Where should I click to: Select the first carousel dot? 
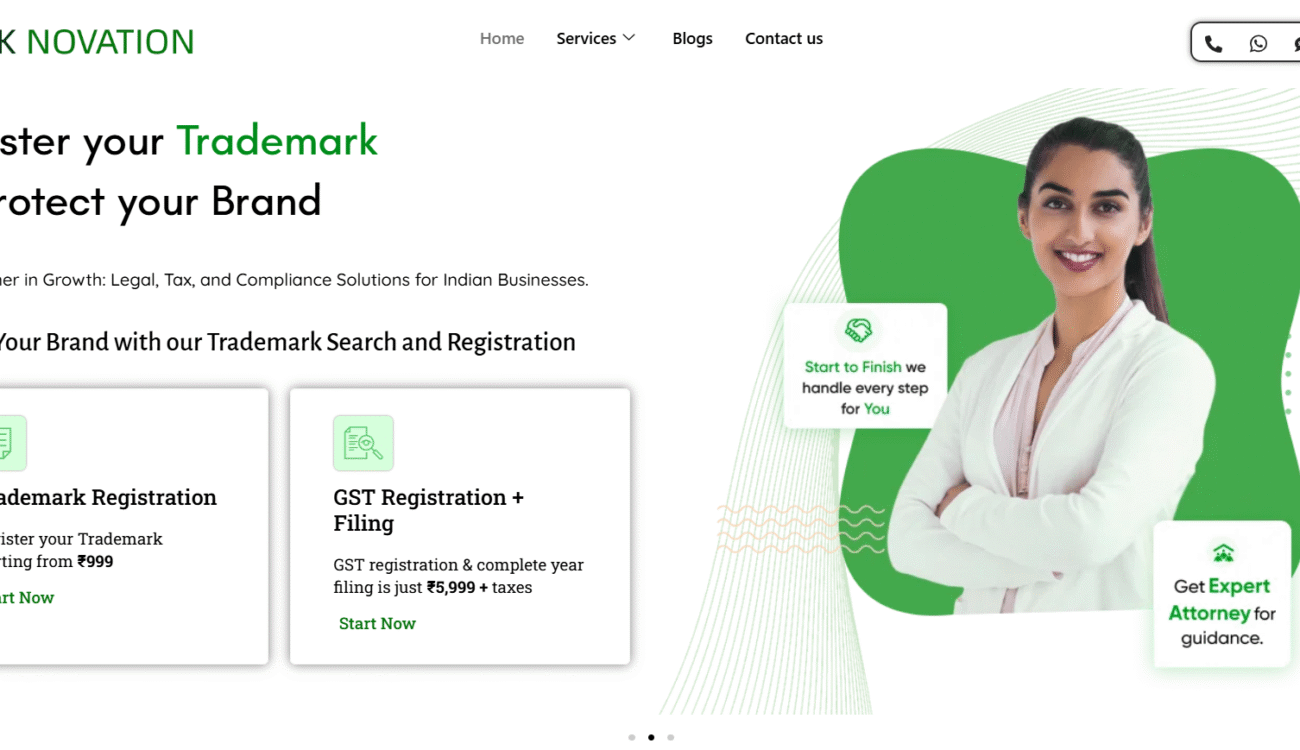(631, 737)
